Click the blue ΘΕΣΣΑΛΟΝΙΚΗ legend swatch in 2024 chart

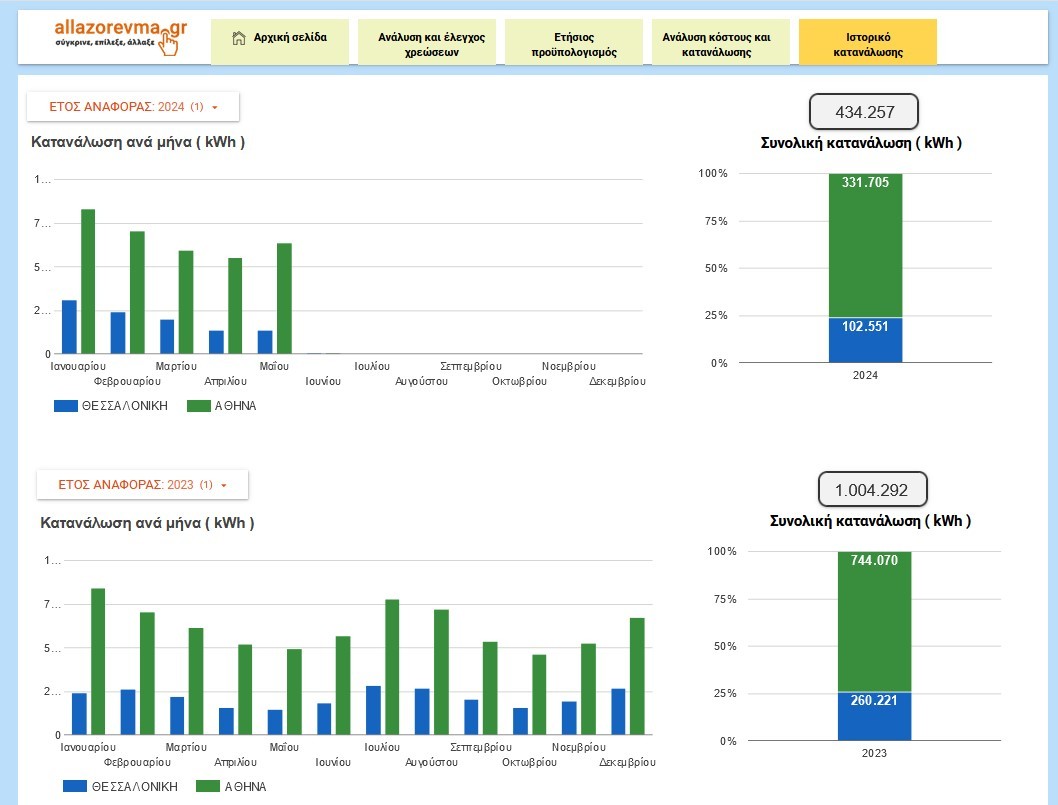tap(66, 406)
